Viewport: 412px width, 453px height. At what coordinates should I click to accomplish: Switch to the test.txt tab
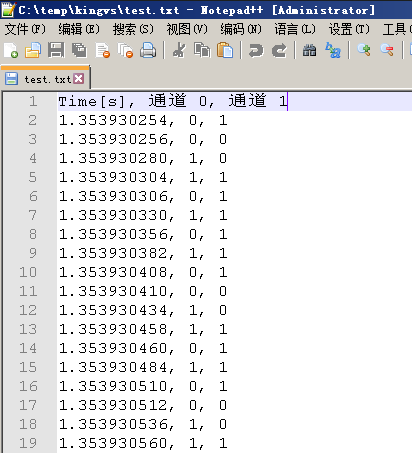tap(47, 79)
